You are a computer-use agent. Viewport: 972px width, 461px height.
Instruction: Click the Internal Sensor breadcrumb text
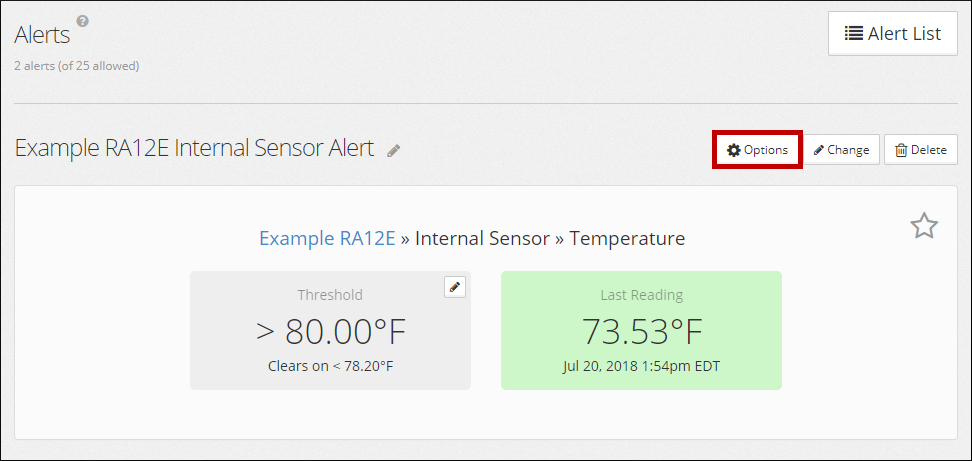[x=482, y=238]
